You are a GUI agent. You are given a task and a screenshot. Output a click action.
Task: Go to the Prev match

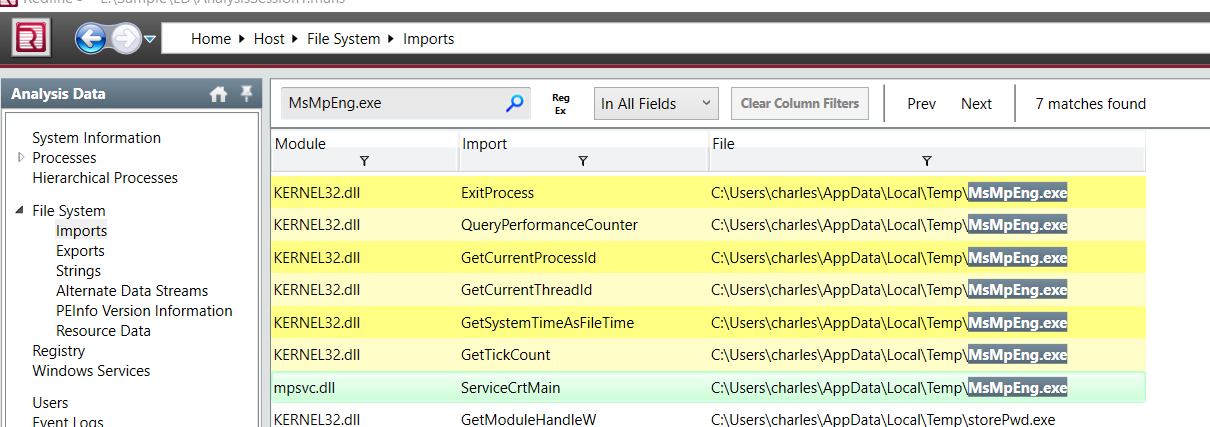click(x=921, y=104)
